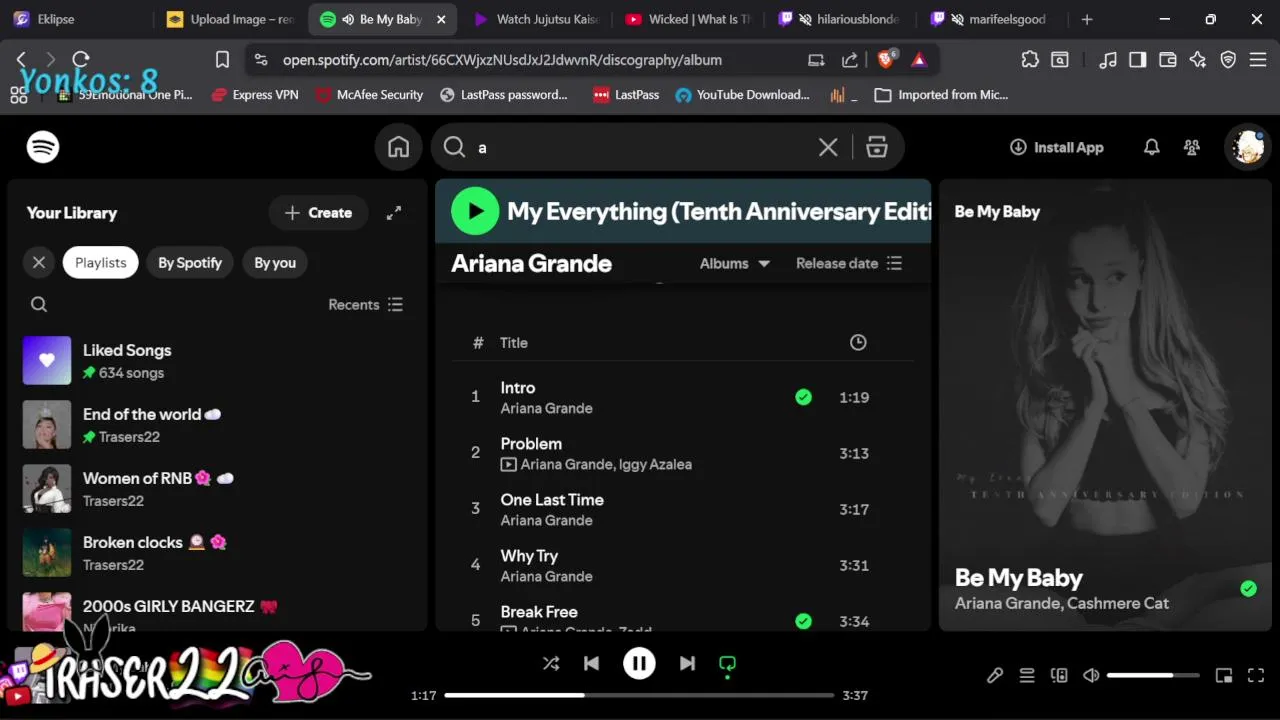
Task: Toggle saved checkmark for Break Free
Action: click(x=803, y=621)
